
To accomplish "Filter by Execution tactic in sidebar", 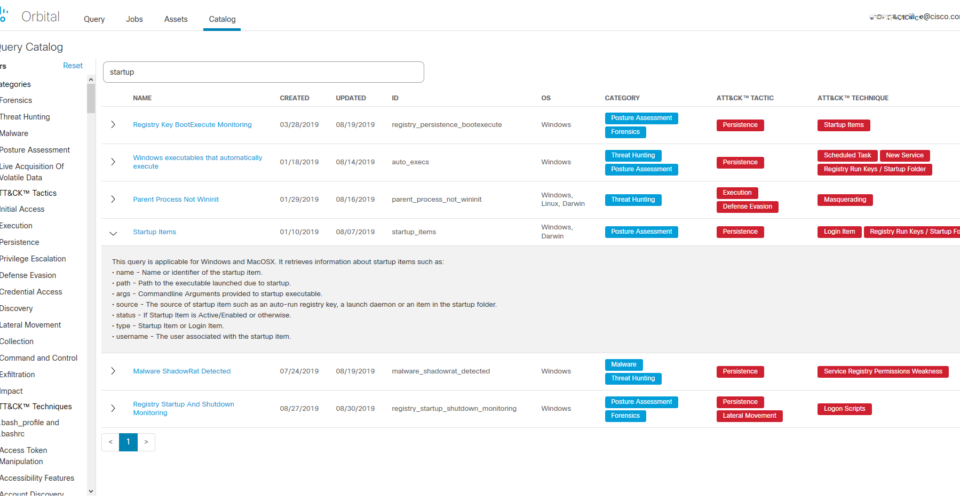I will coord(16,226).
